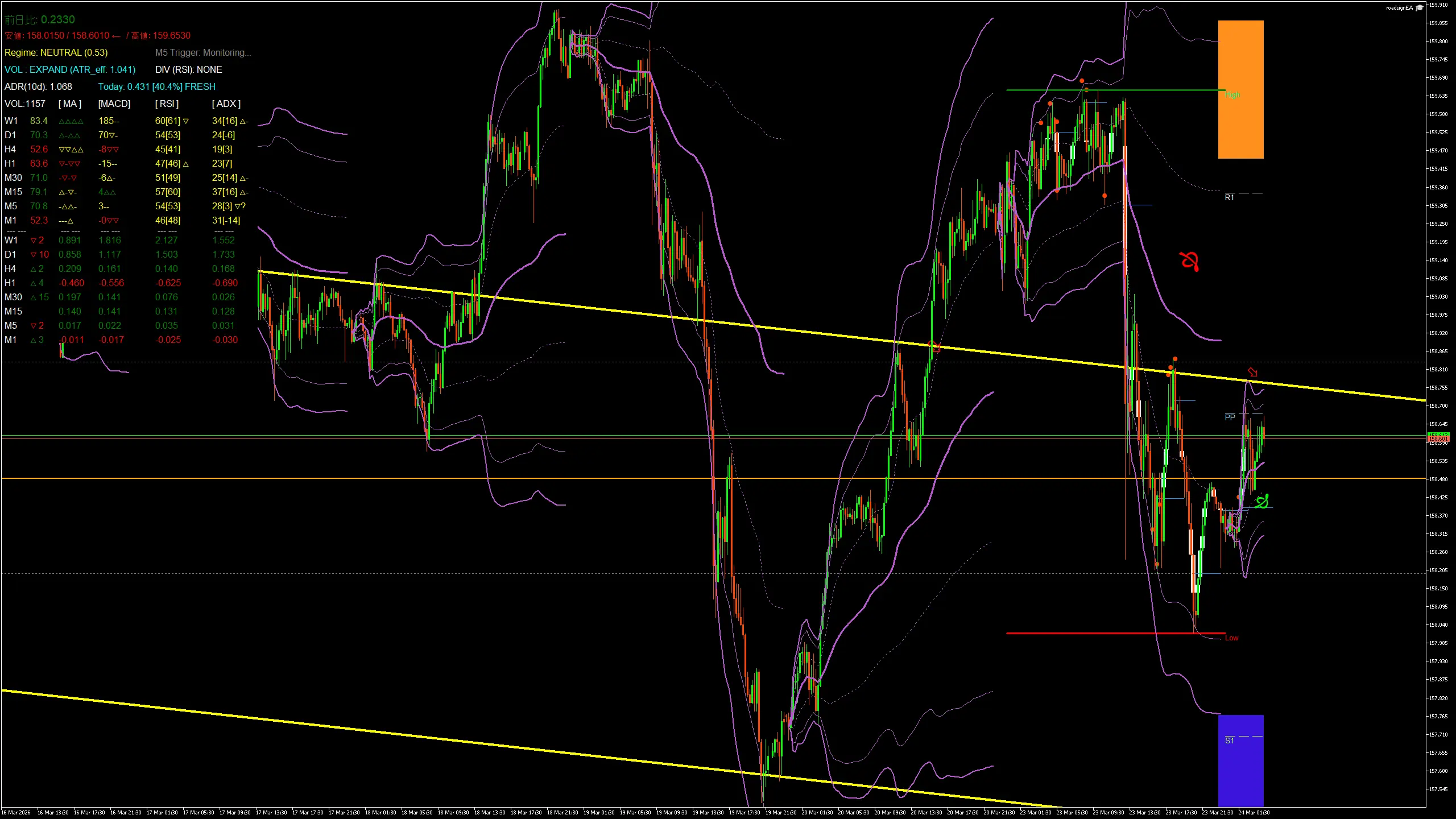Click the ADR(10d): 1.068 label
Image resolution: width=1456 pixels, height=819 pixels.
pyautogui.click(x=39, y=86)
